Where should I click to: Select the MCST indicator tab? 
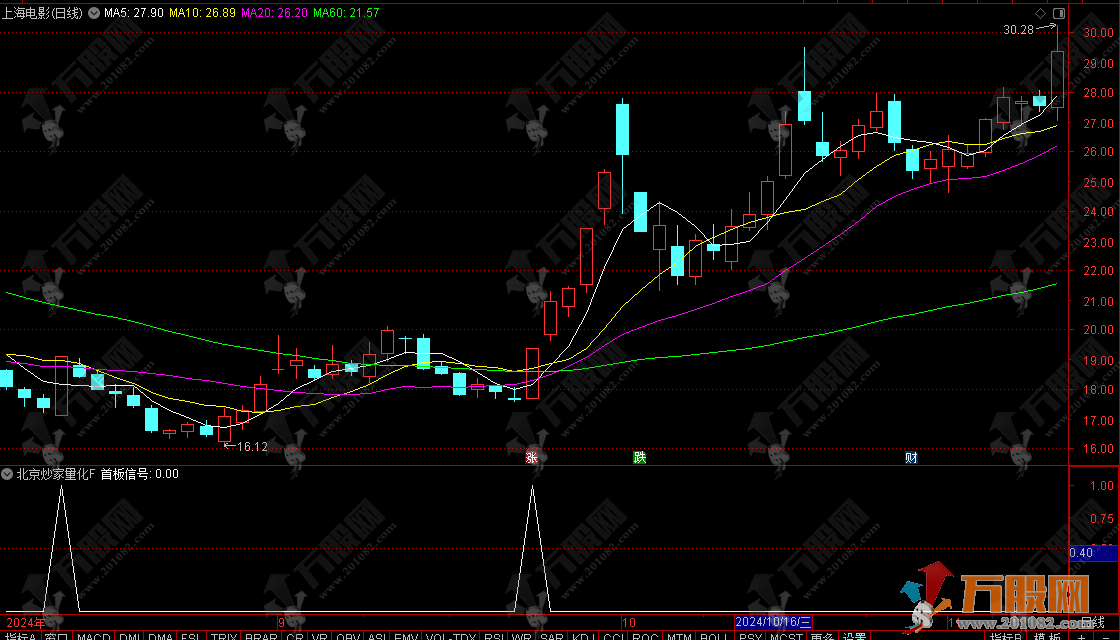click(x=786, y=636)
